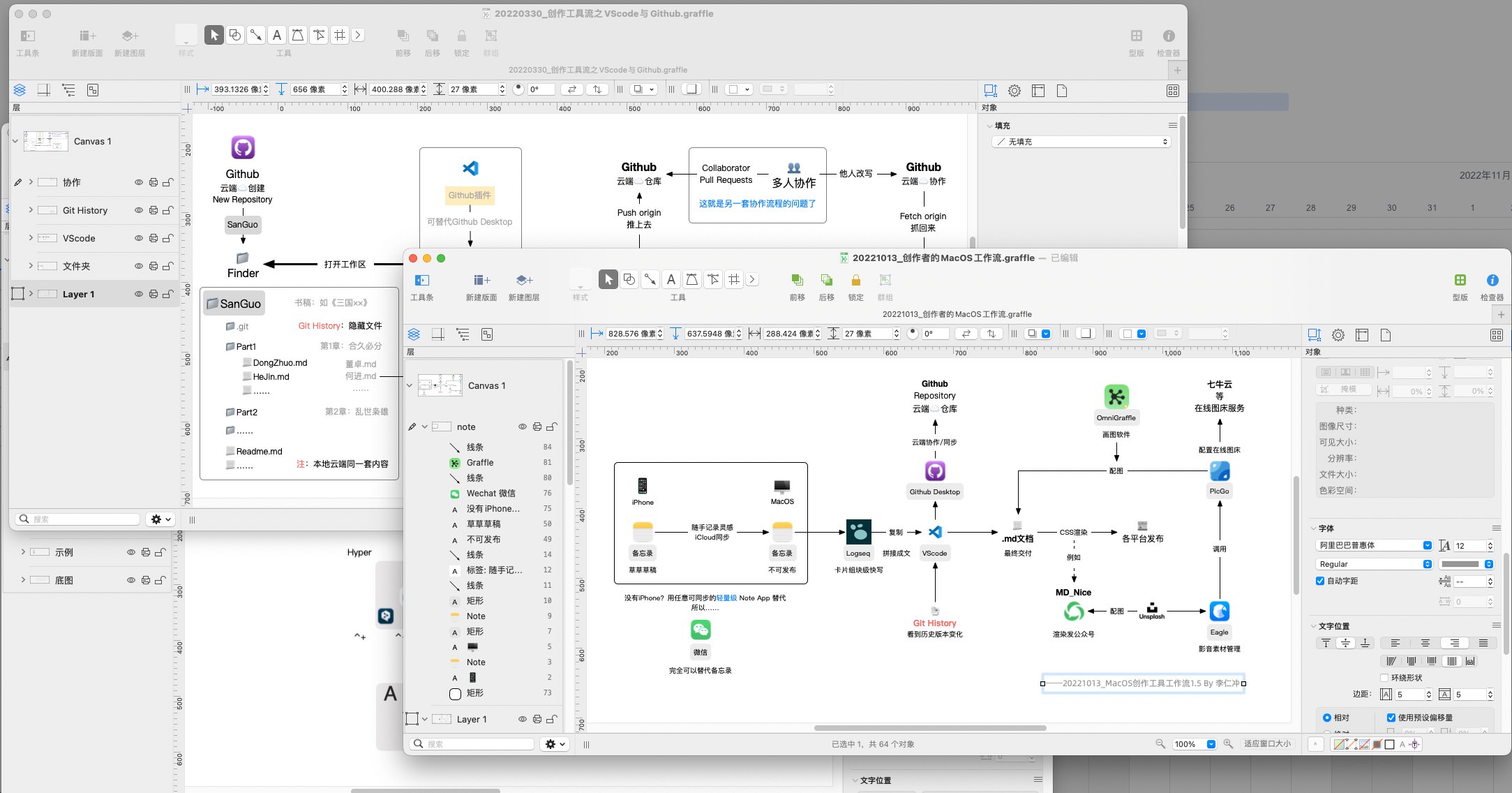
Task: Select the Shape tool in MacOS工作流 window
Action: pos(629,280)
